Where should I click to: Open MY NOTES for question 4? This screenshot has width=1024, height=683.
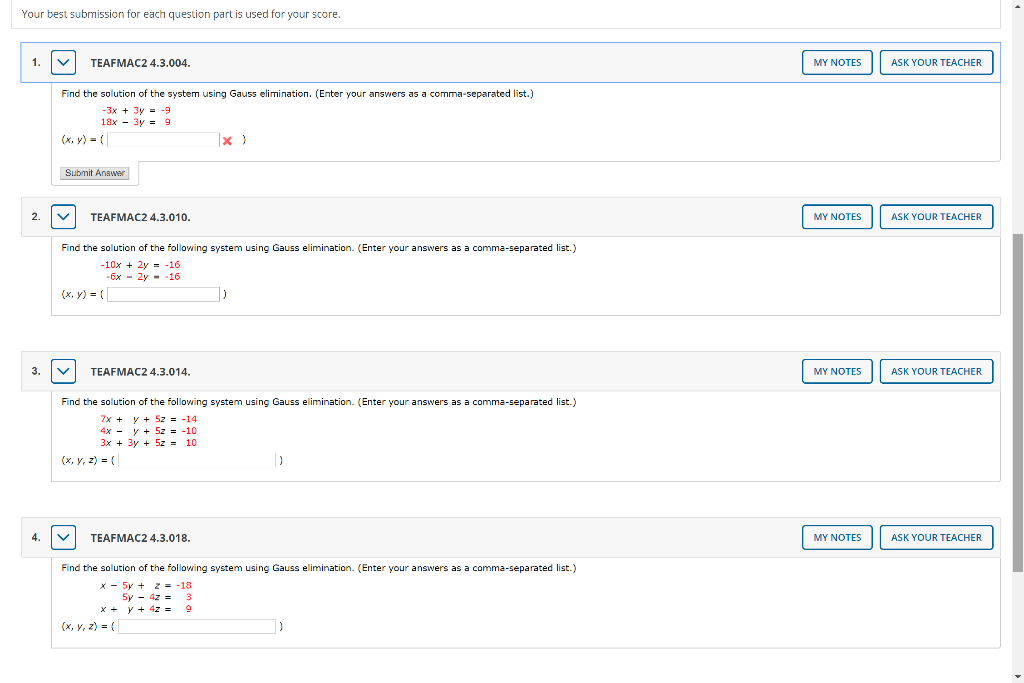click(837, 537)
